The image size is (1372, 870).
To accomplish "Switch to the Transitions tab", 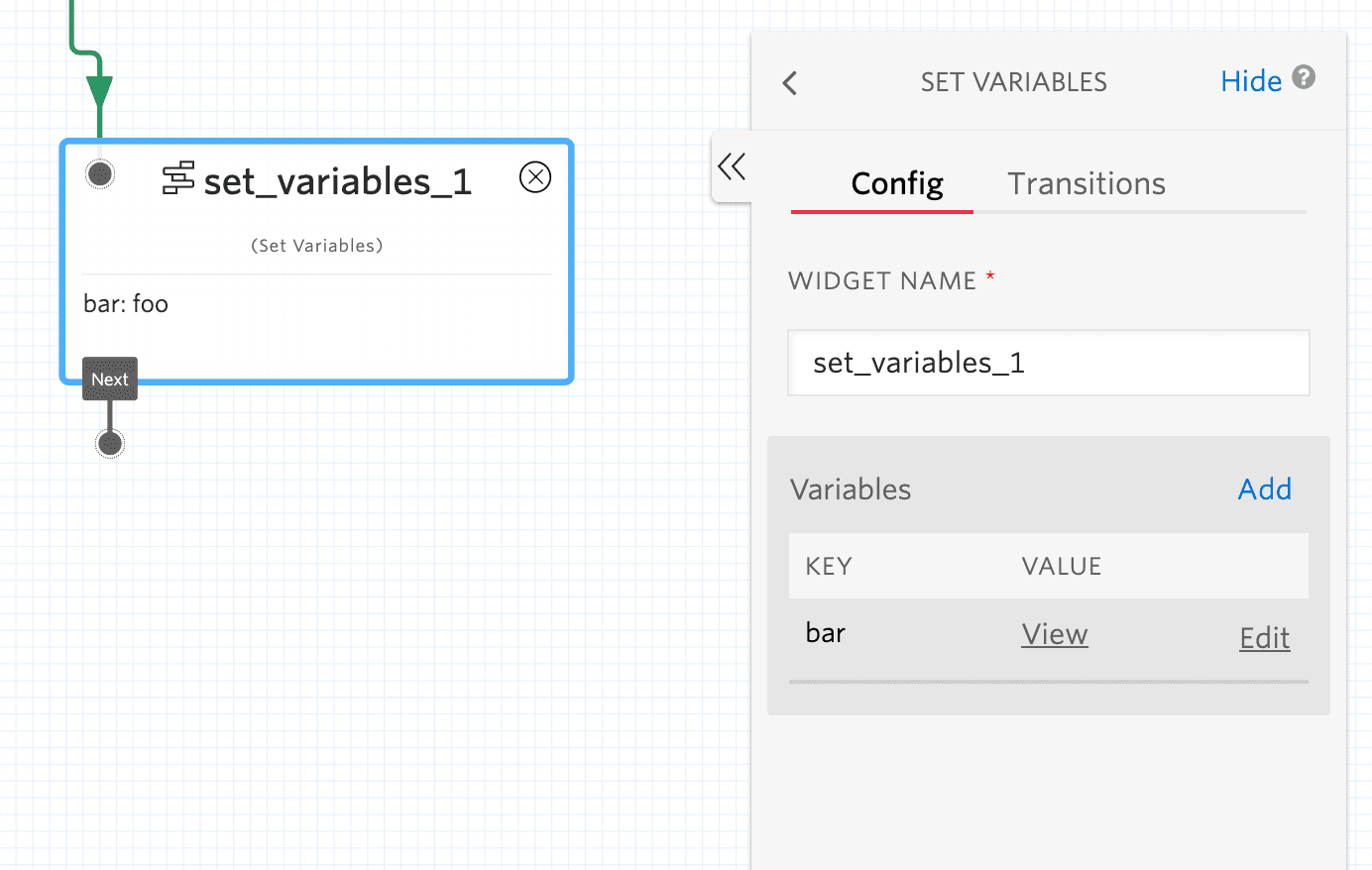I will click(1086, 183).
